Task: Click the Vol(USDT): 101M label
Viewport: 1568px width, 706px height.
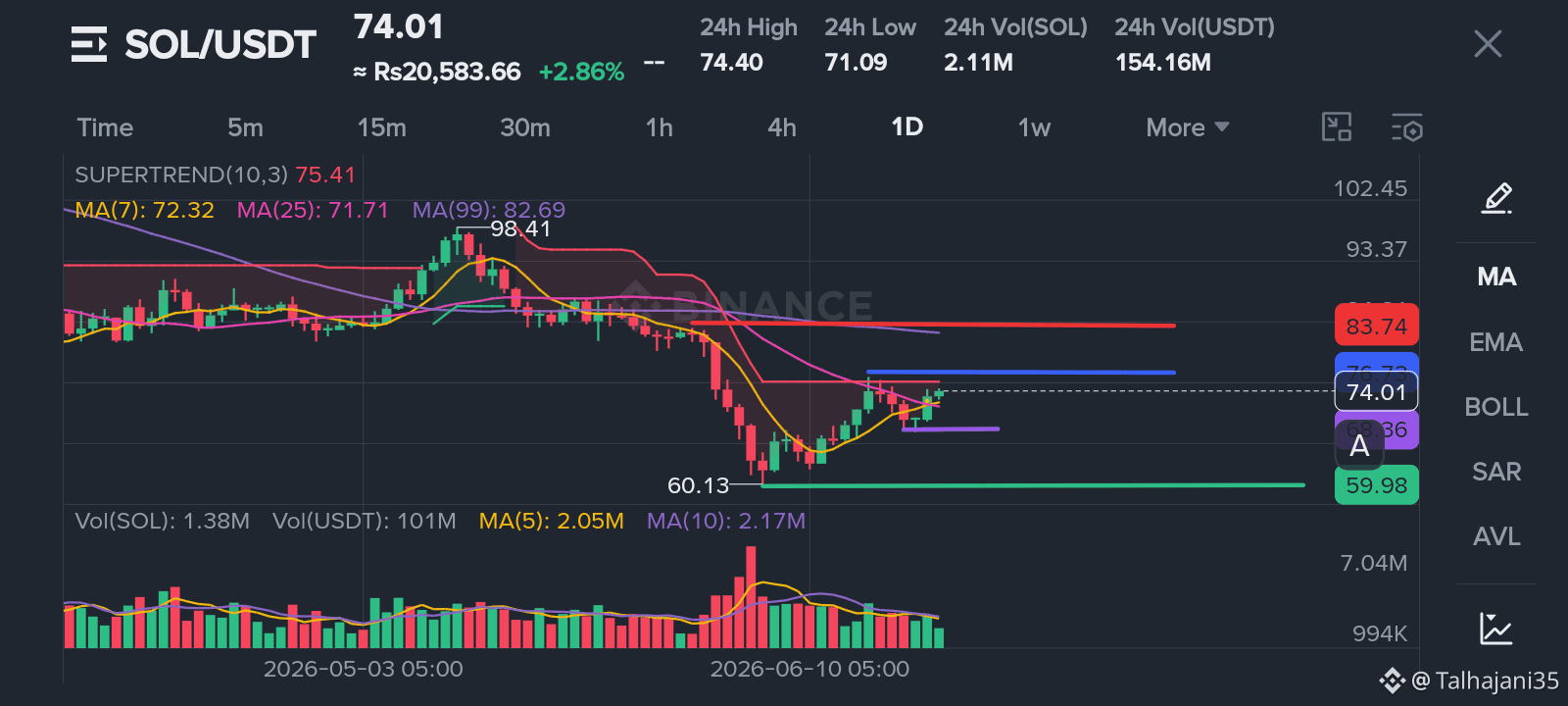Action: (x=365, y=521)
